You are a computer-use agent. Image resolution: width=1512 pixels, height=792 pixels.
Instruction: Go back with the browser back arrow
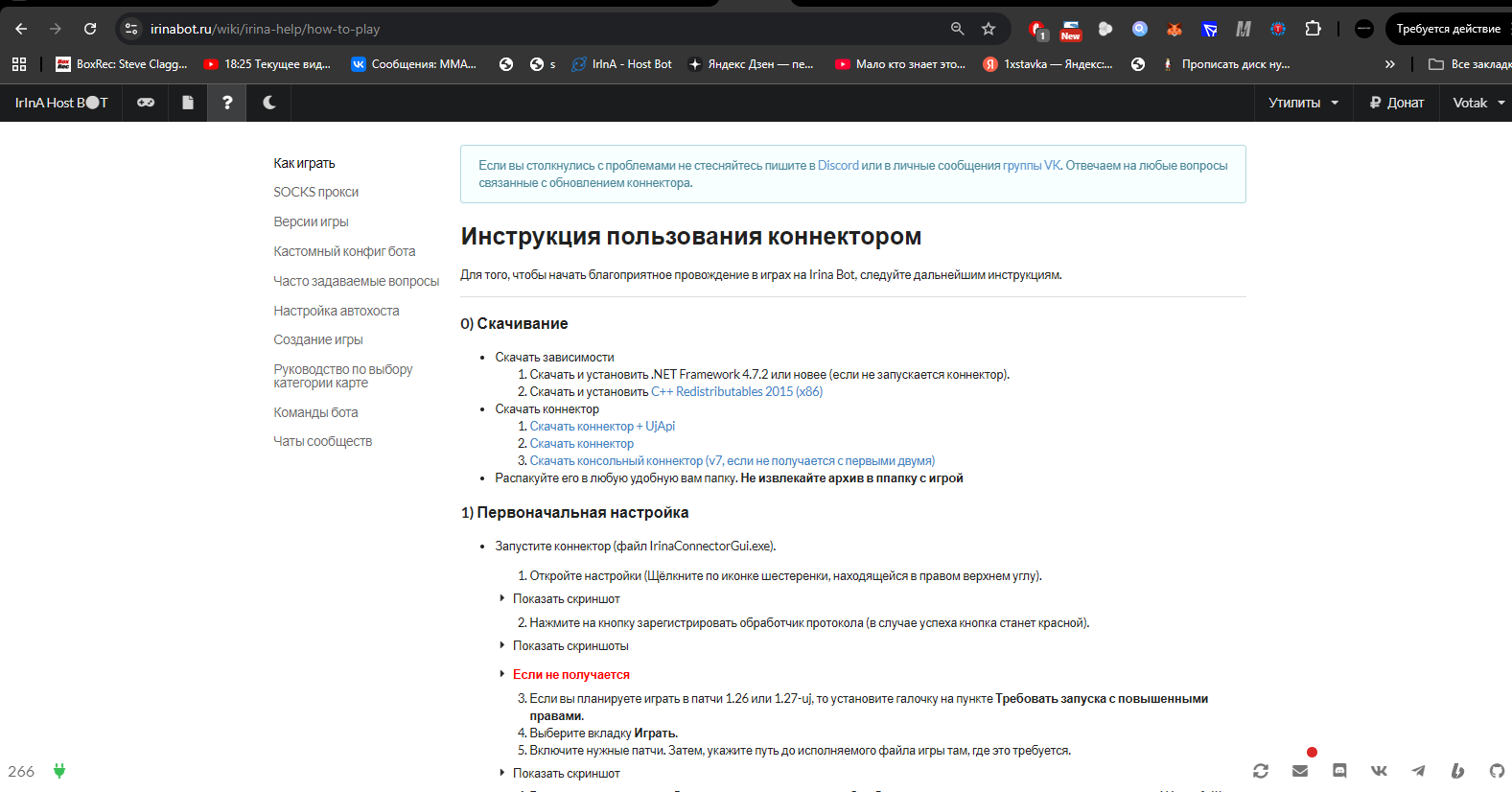[21, 29]
